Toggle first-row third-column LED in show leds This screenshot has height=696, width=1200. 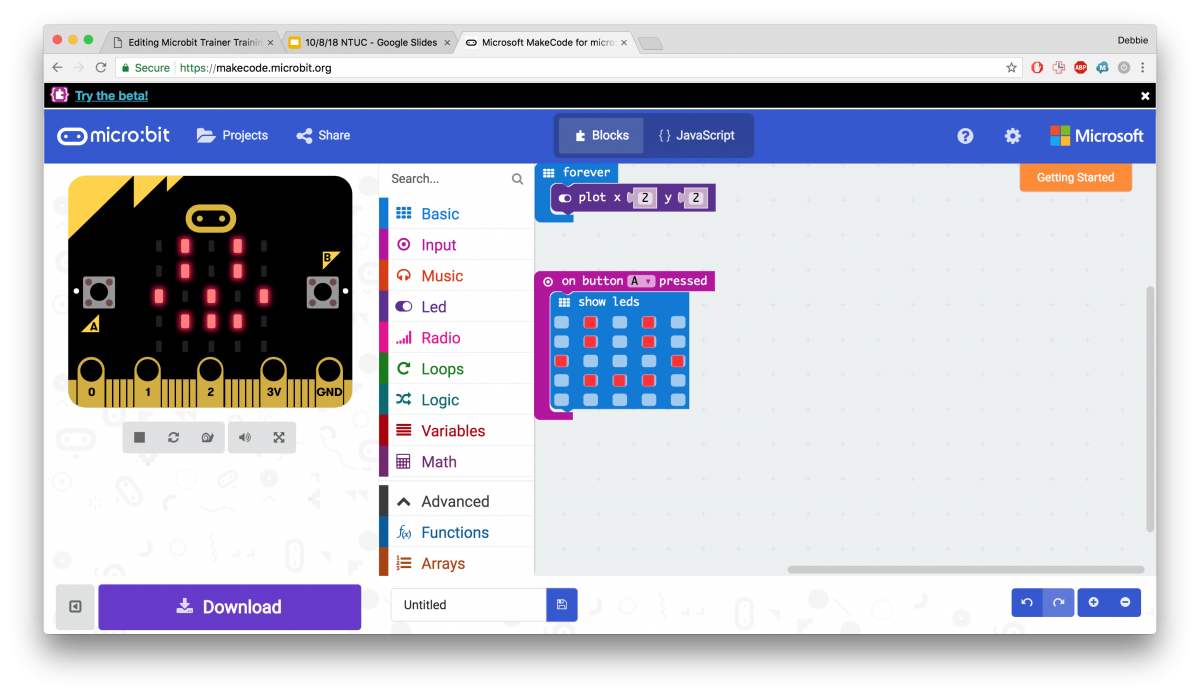tap(620, 322)
